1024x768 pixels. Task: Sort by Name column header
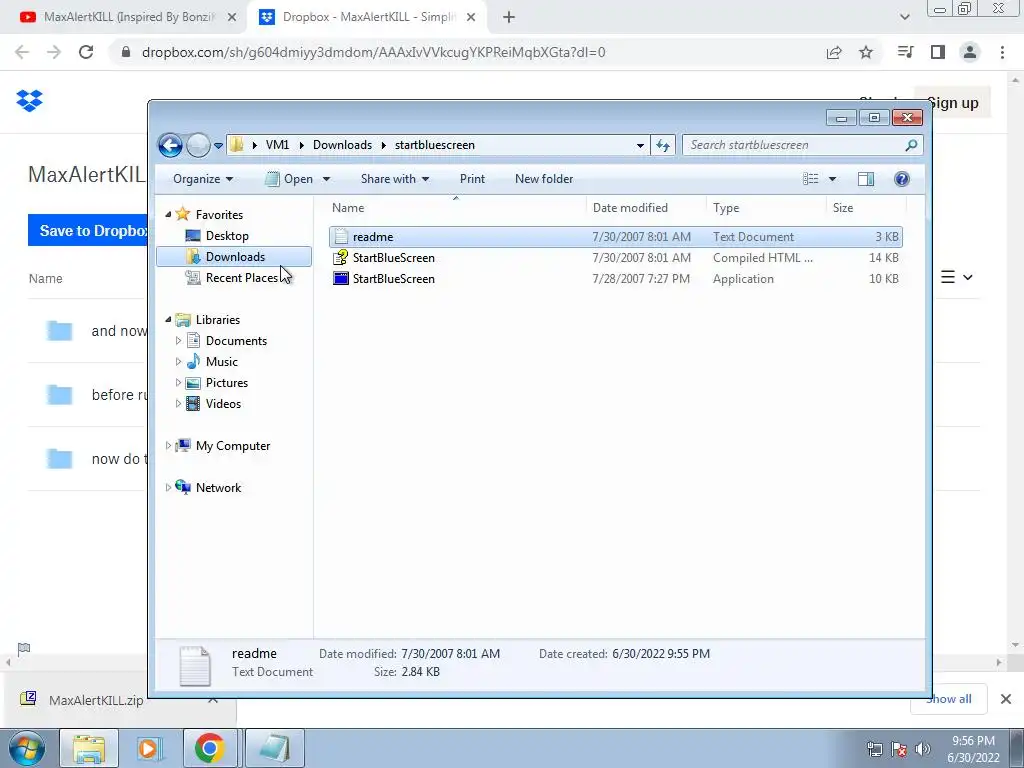pyautogui.click(x=456, y=208)
